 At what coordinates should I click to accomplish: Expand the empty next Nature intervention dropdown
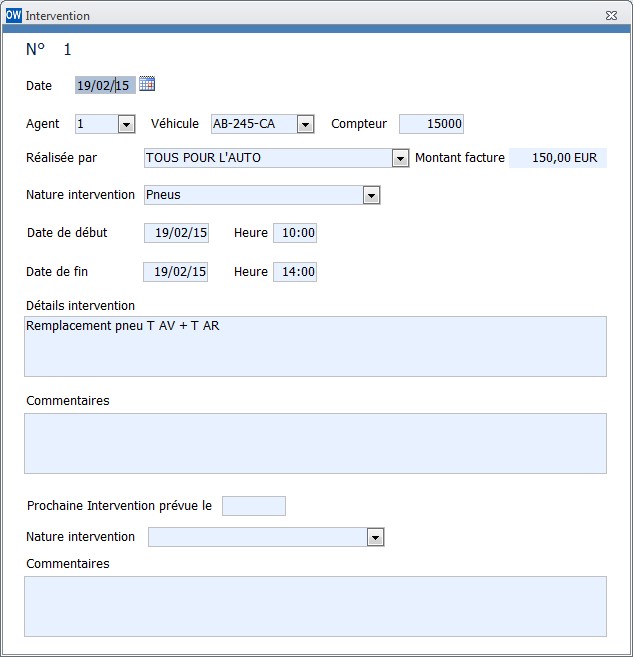pos(375,537)
